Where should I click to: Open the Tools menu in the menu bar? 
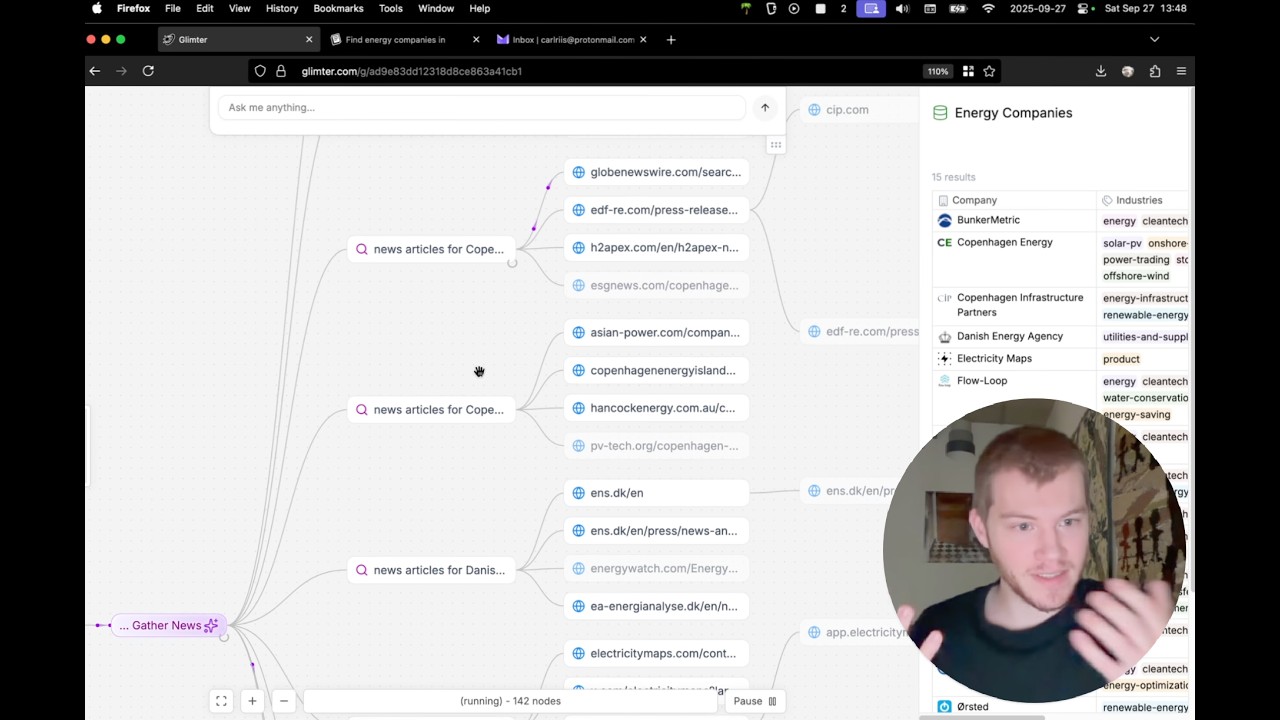[391, 9]
